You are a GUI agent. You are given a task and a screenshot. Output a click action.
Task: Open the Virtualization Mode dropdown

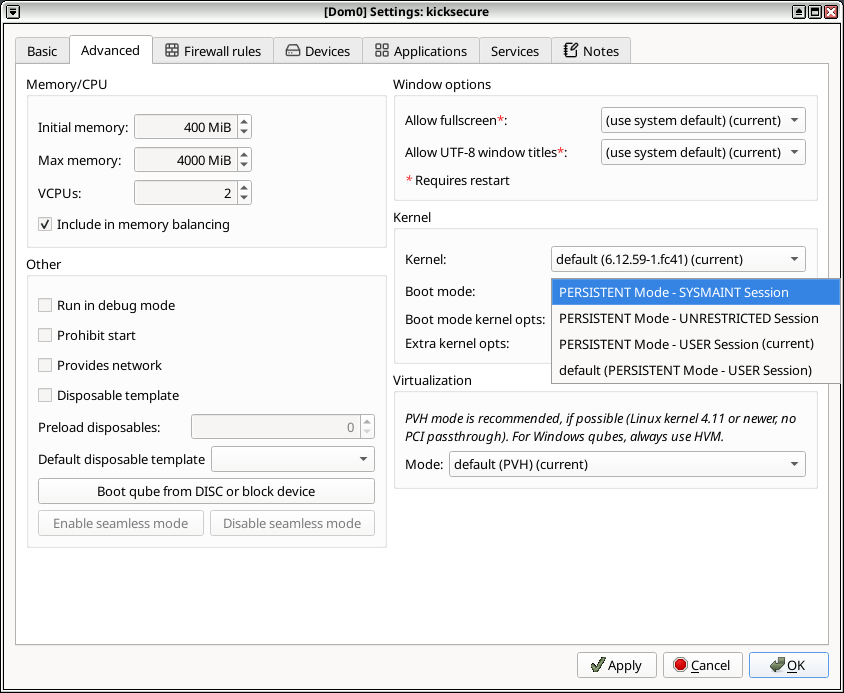coord(627,464)
